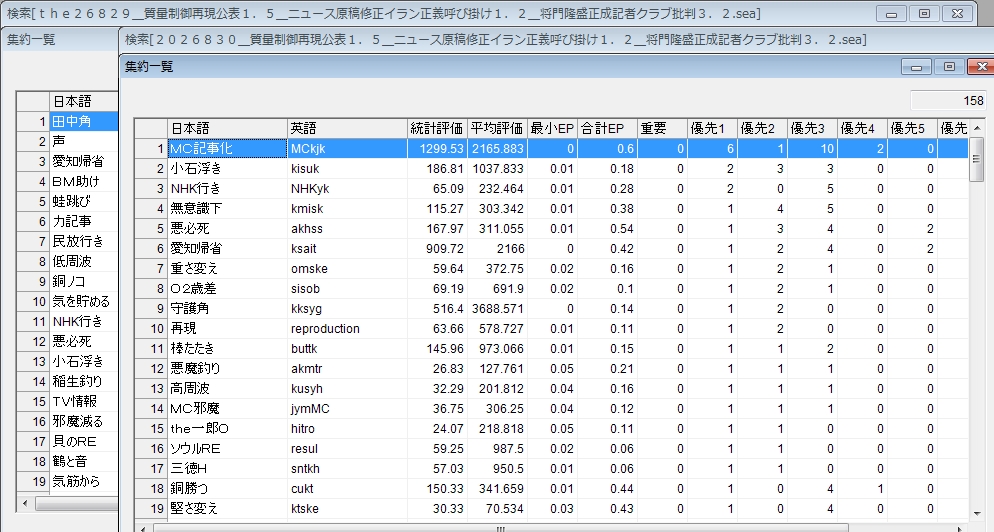Sort by 最小EP column header
Image resolution: width=994 pixels, height=532 pixels.
pos(552,128)
